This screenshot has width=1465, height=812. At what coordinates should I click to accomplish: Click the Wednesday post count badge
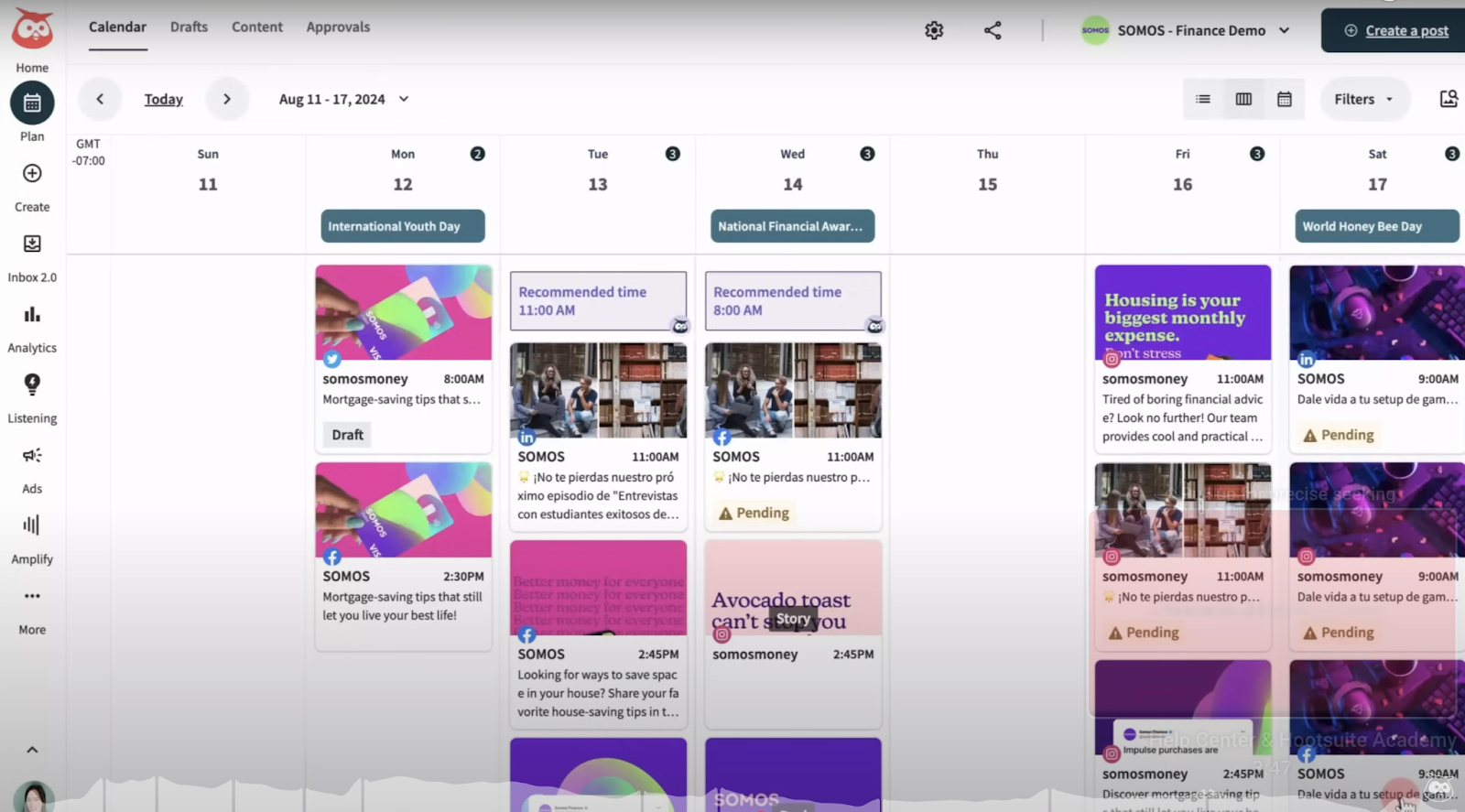[x=867, y=154]
